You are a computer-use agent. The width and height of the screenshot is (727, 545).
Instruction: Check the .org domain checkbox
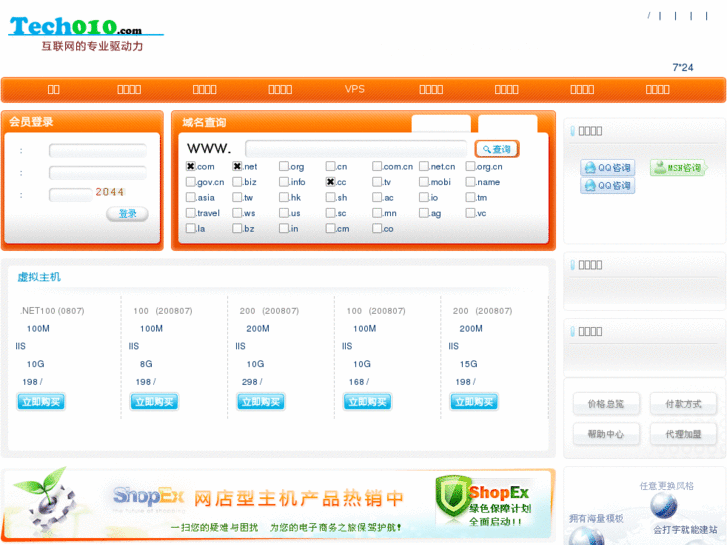click(x=284, y=166)
